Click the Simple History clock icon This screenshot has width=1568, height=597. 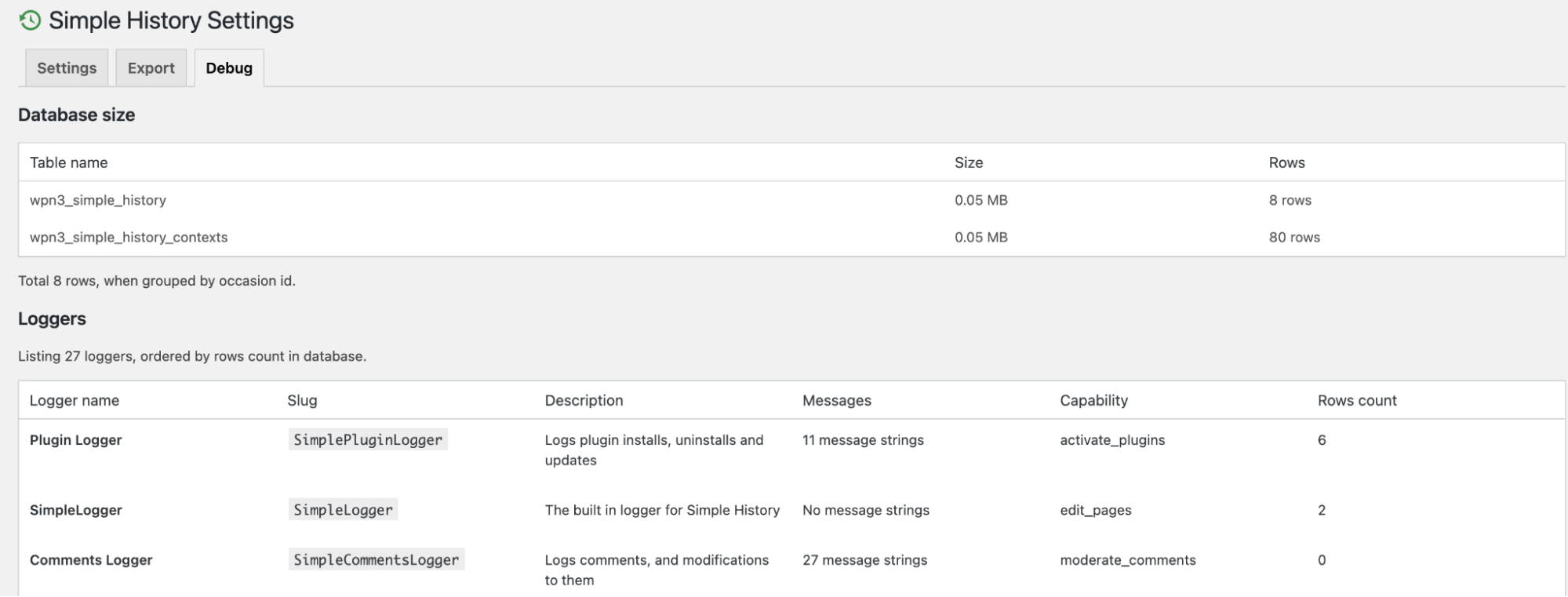coord(30,20)
